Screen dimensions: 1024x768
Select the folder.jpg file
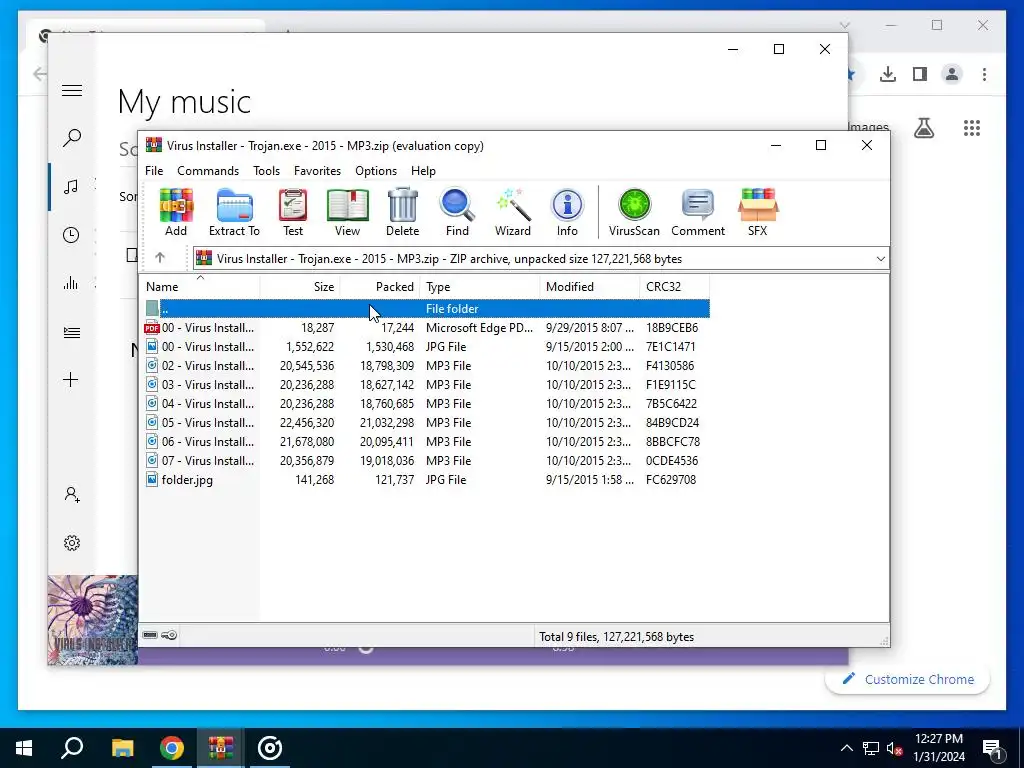click(x=425, y=479)
